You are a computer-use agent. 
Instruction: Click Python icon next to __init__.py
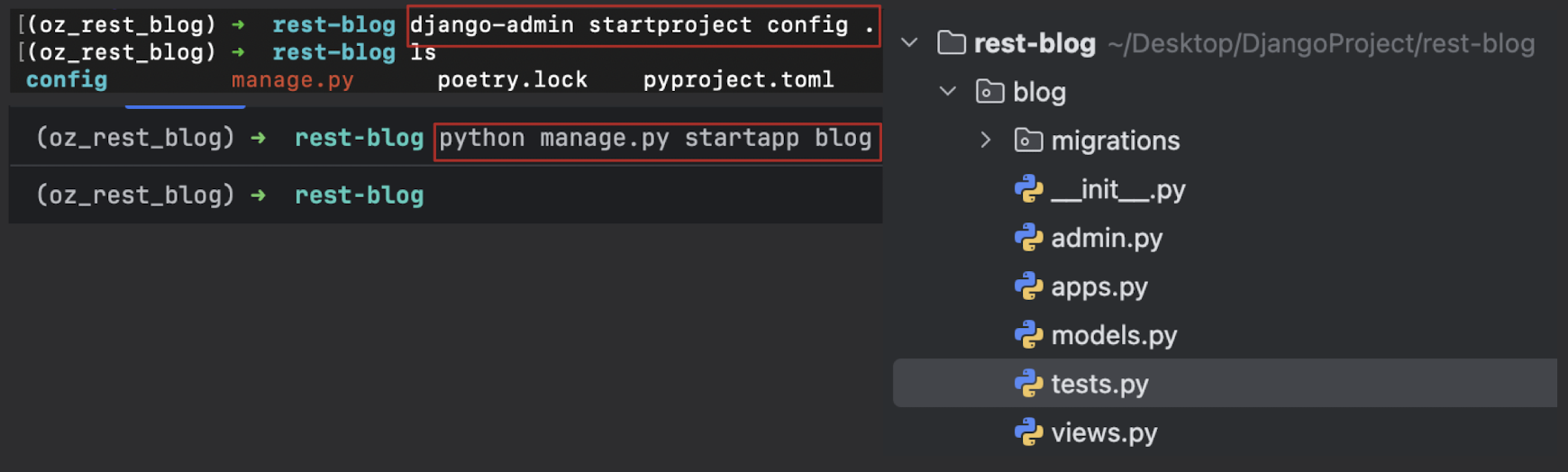tap(1028, 189)
